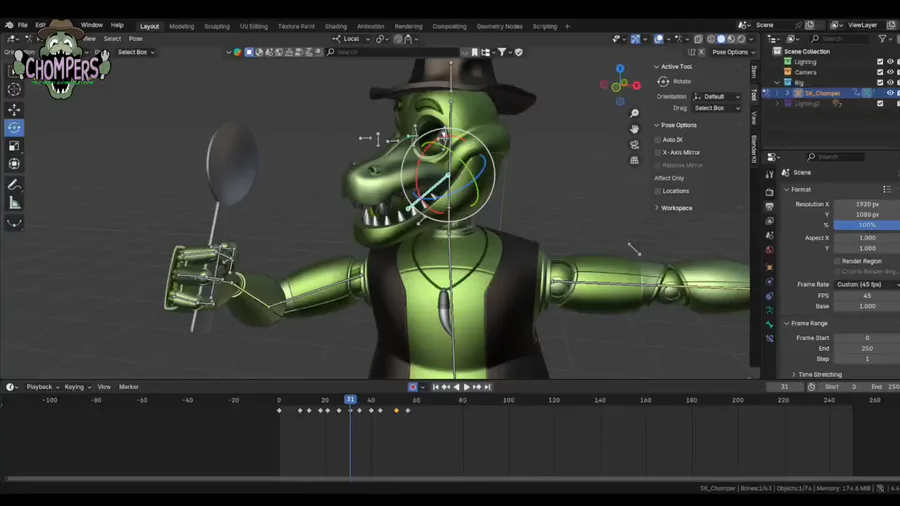Activate the Transform tool in toolbar
The width and height of the screenshot is (900, 506).
(14, 164)
